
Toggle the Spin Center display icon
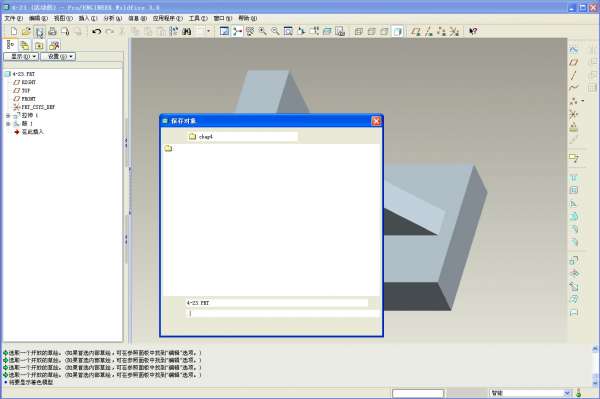coord(237,31)
